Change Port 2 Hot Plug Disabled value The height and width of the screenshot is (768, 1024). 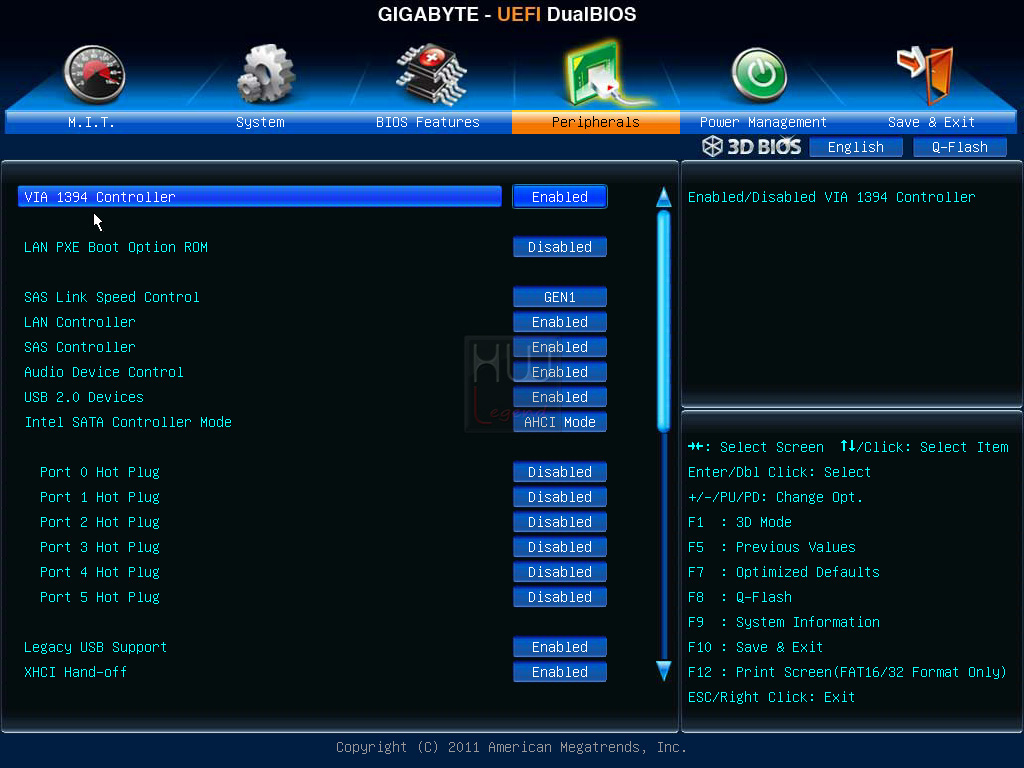[560, 522]
